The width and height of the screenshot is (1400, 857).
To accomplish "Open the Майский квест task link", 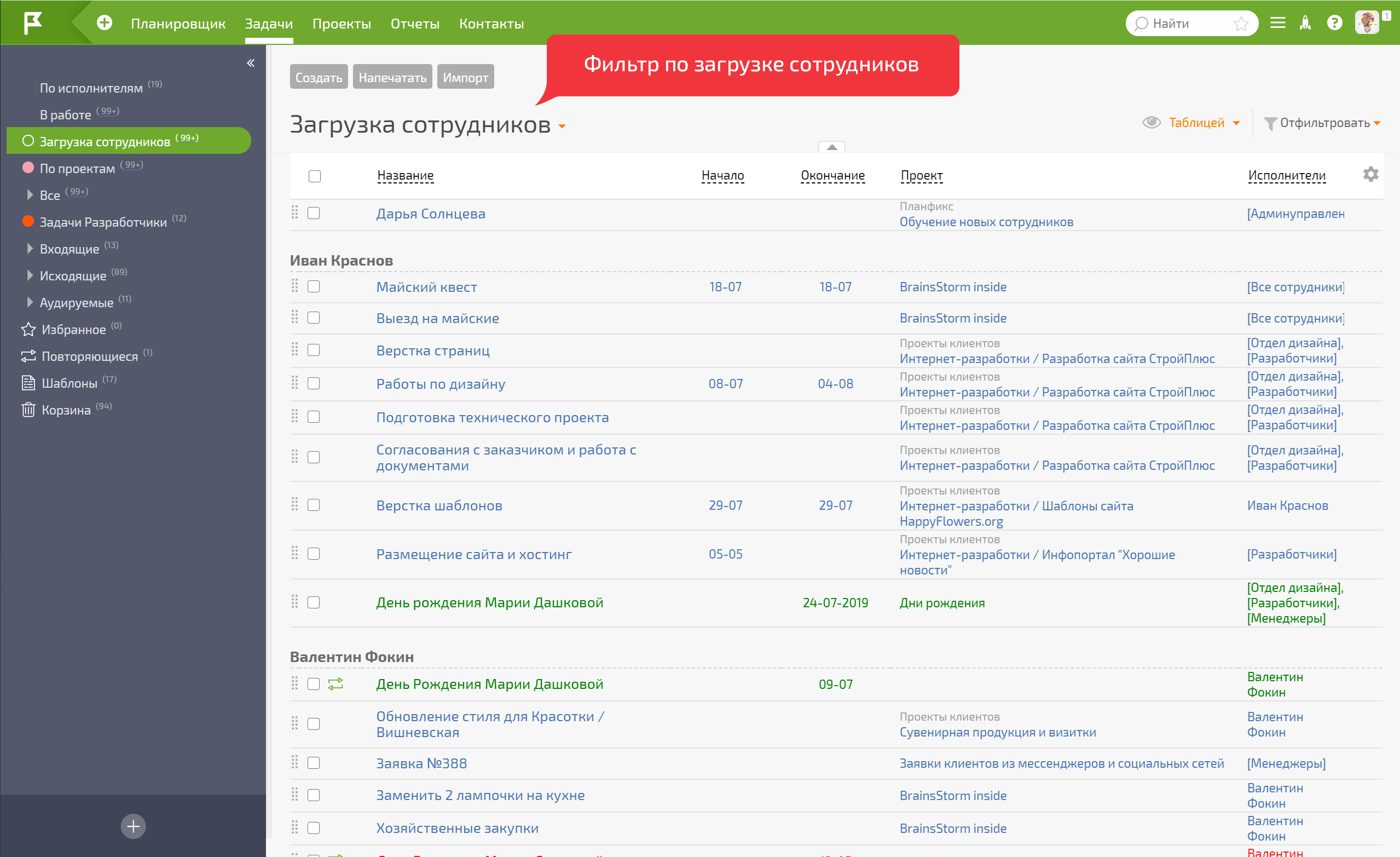I will (427, 286).
